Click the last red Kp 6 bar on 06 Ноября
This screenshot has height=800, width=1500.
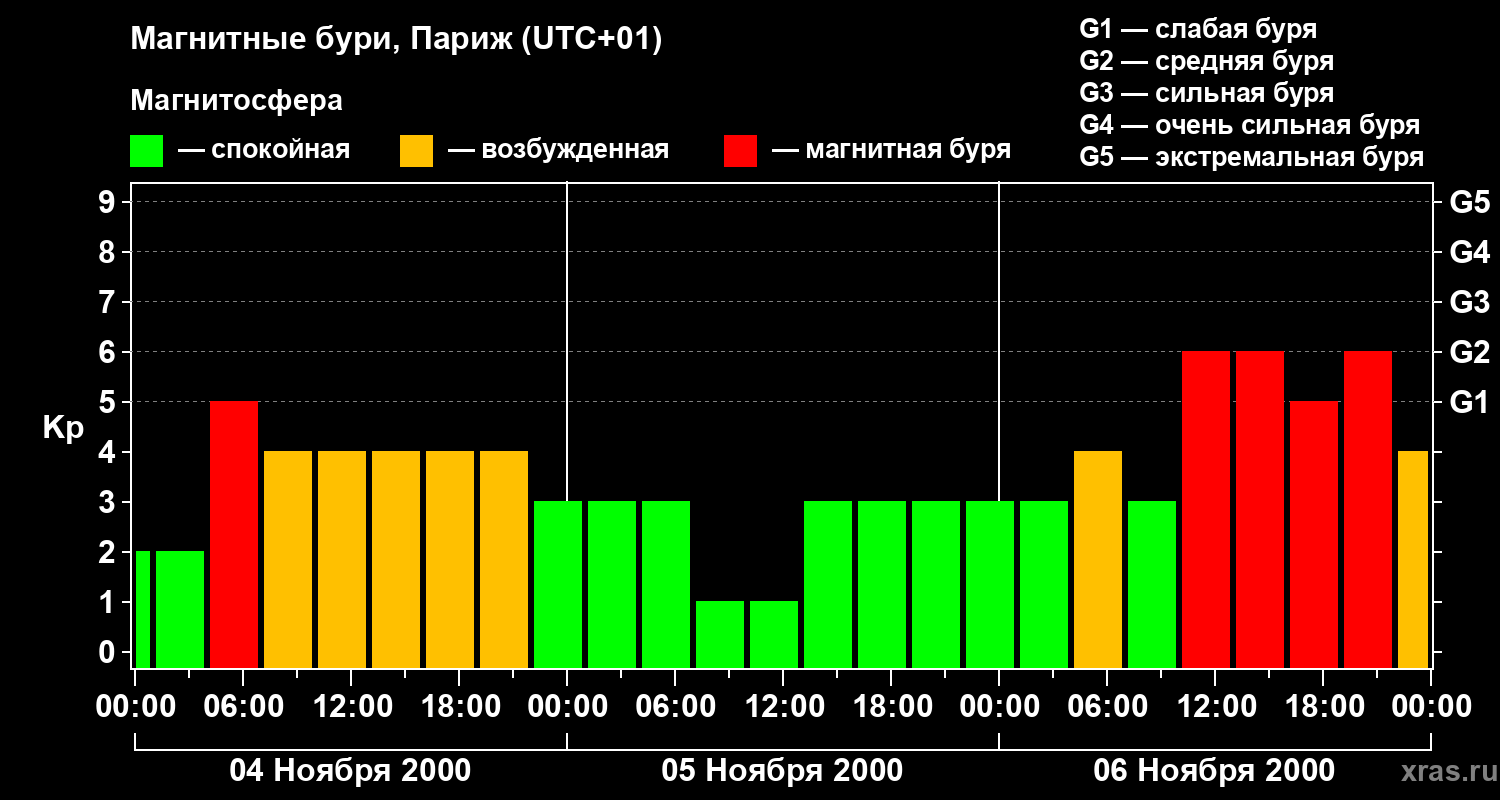point(1368,509)
